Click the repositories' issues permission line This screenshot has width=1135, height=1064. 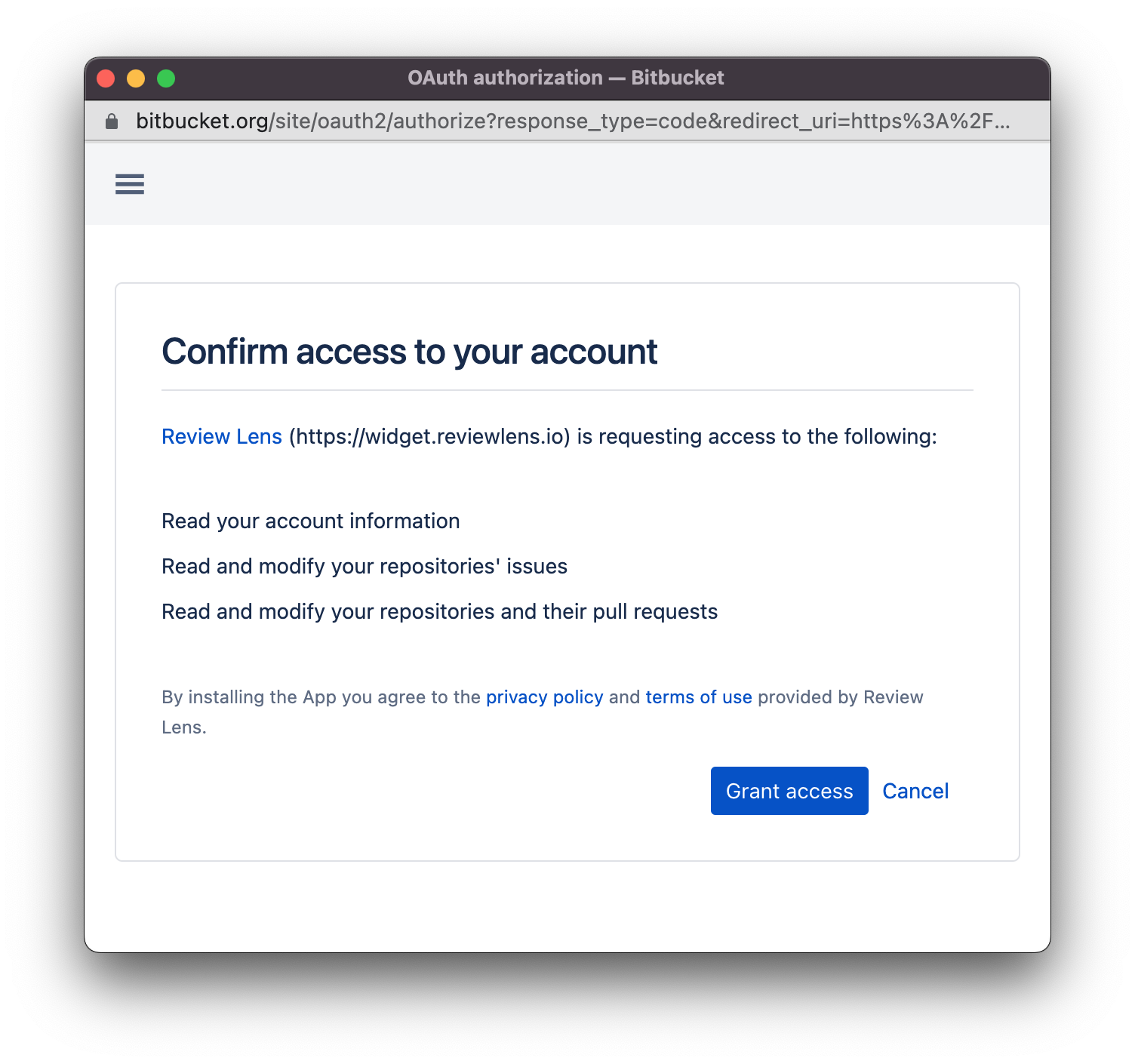[364, 567]
